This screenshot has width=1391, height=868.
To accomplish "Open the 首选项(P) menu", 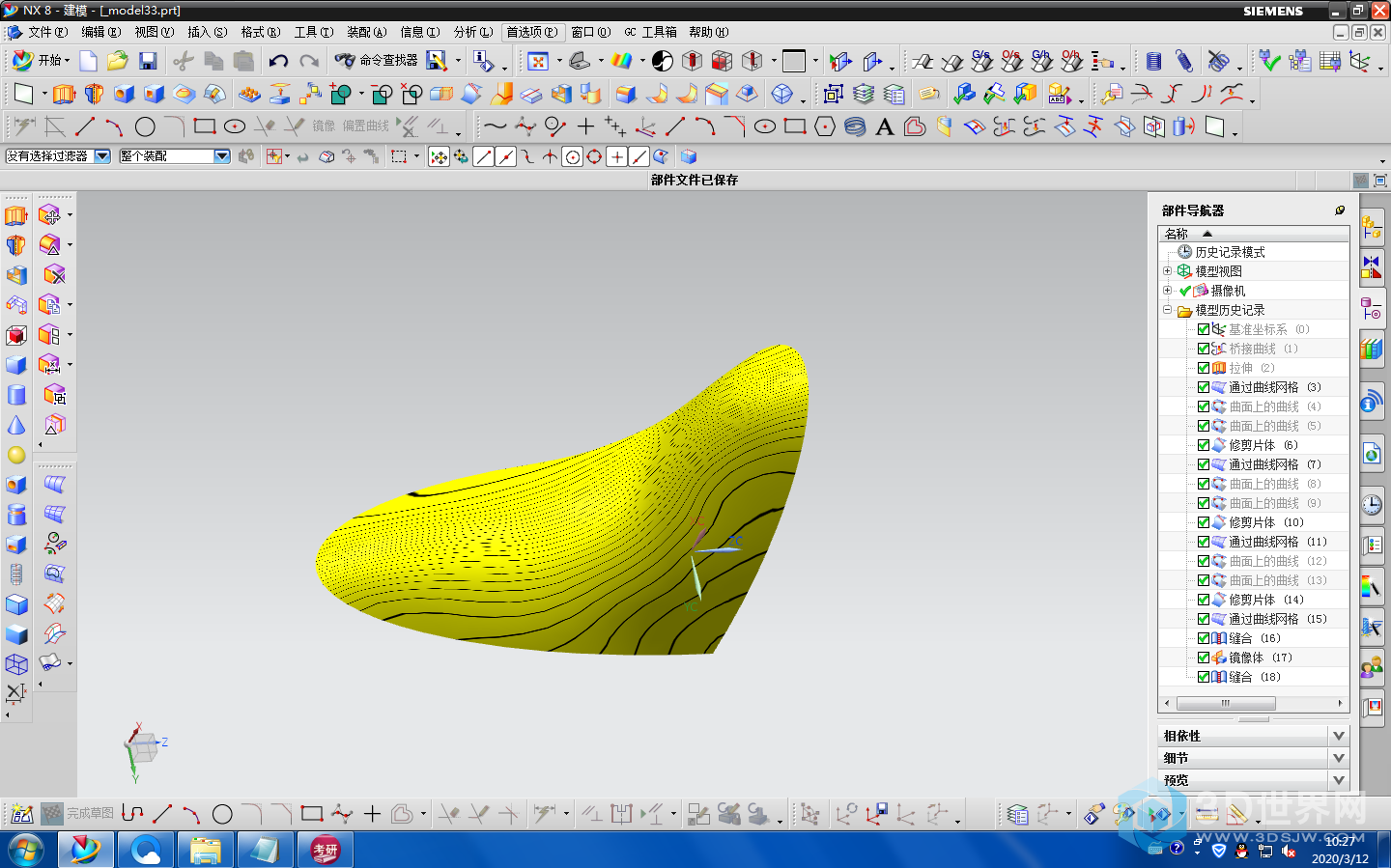I will 532,32.
